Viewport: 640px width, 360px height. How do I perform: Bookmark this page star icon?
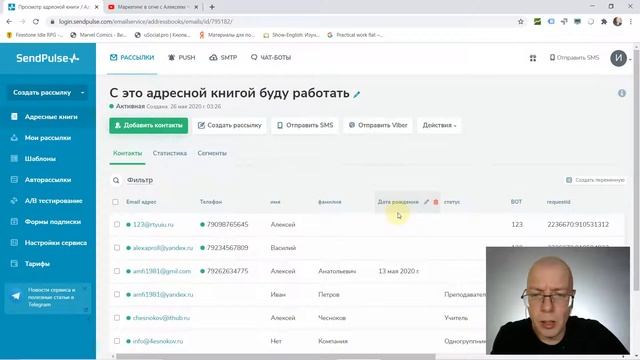coord(520,22)
